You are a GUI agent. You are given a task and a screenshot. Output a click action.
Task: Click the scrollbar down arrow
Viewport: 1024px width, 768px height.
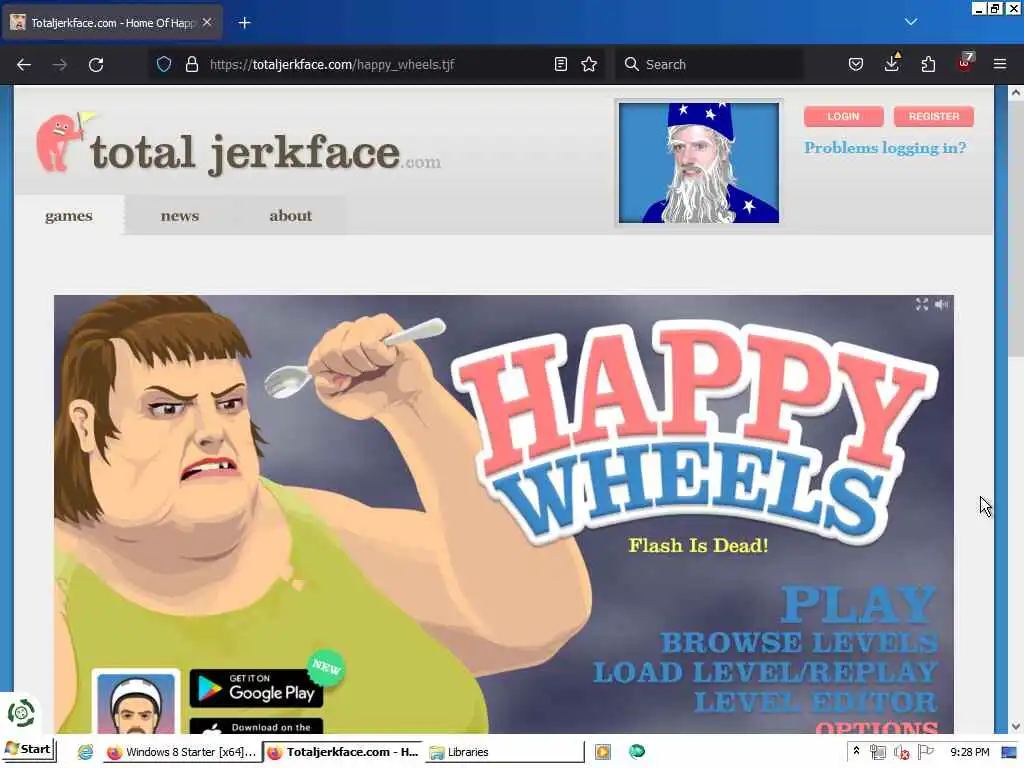[1016, 726]
